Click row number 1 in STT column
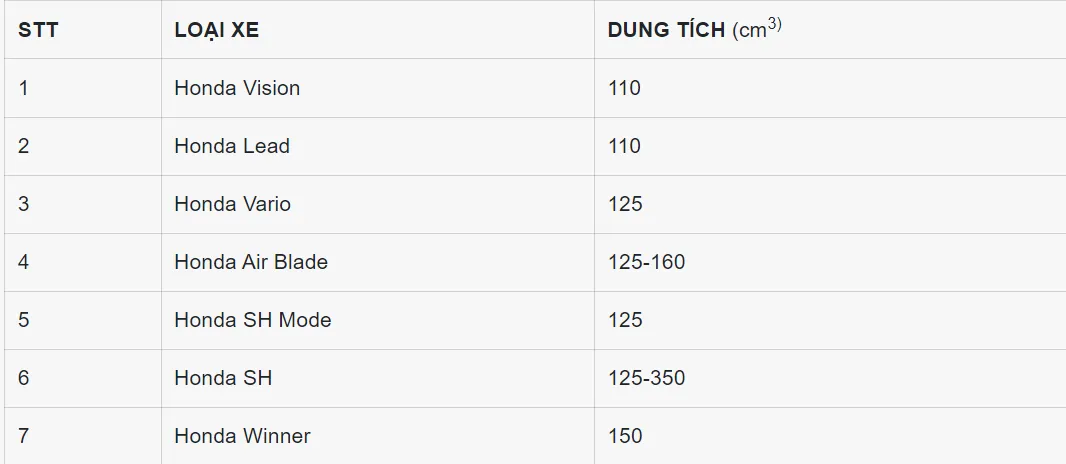The width and height of the screenshot is (1066, 464). pos(23,88)
